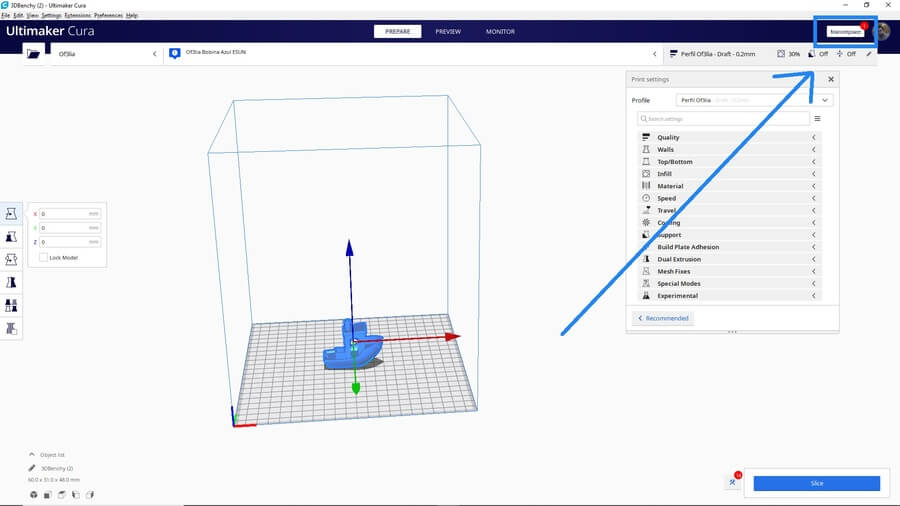Open the Preferences menu
The height and width of the screenshot is (506, 900).
(x=108, y=15)
